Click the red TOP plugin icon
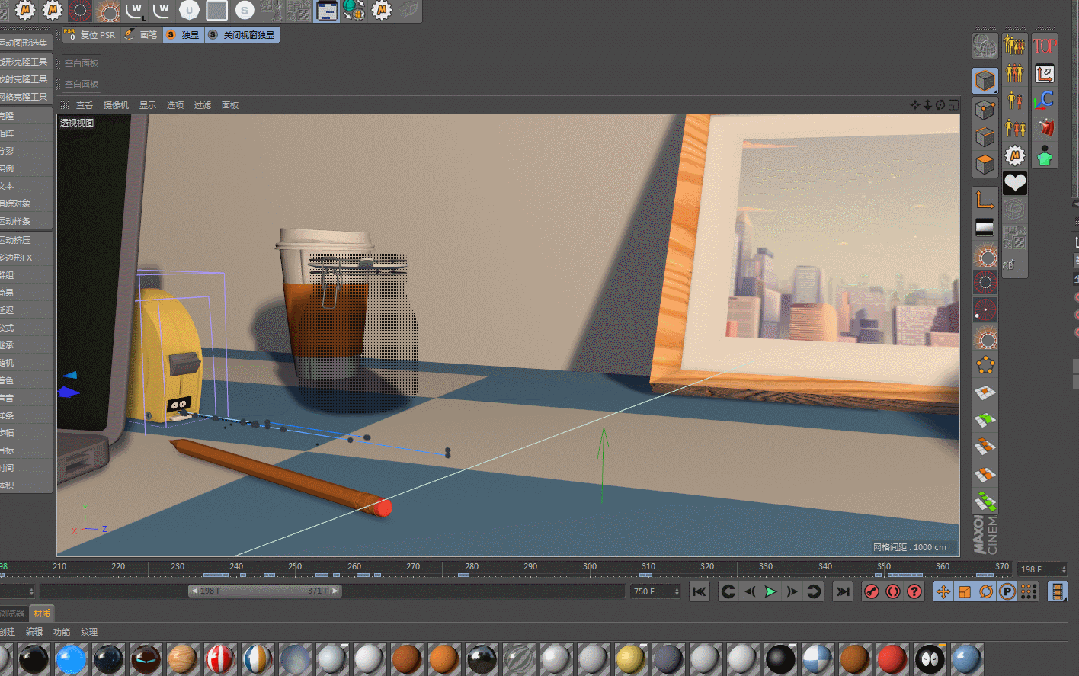Screen dimensions: 1079x676 (1044, 46)
